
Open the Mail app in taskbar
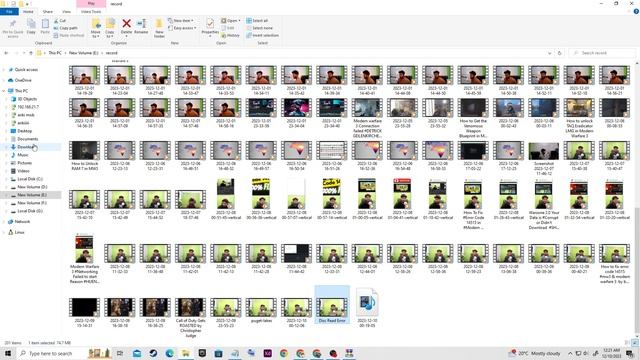pos(137,353)
